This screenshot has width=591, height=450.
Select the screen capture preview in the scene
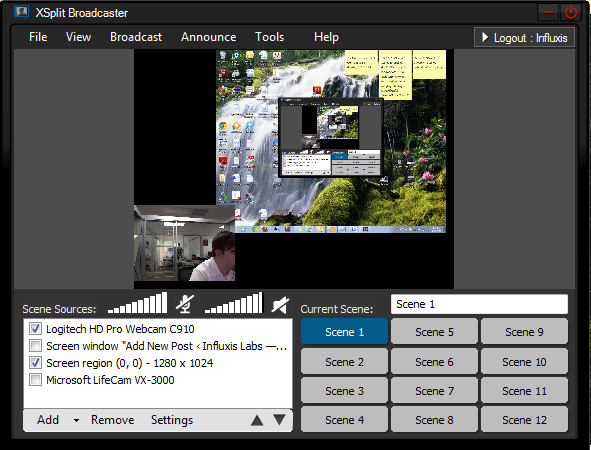pyautogui.click(x=331, y=141)
